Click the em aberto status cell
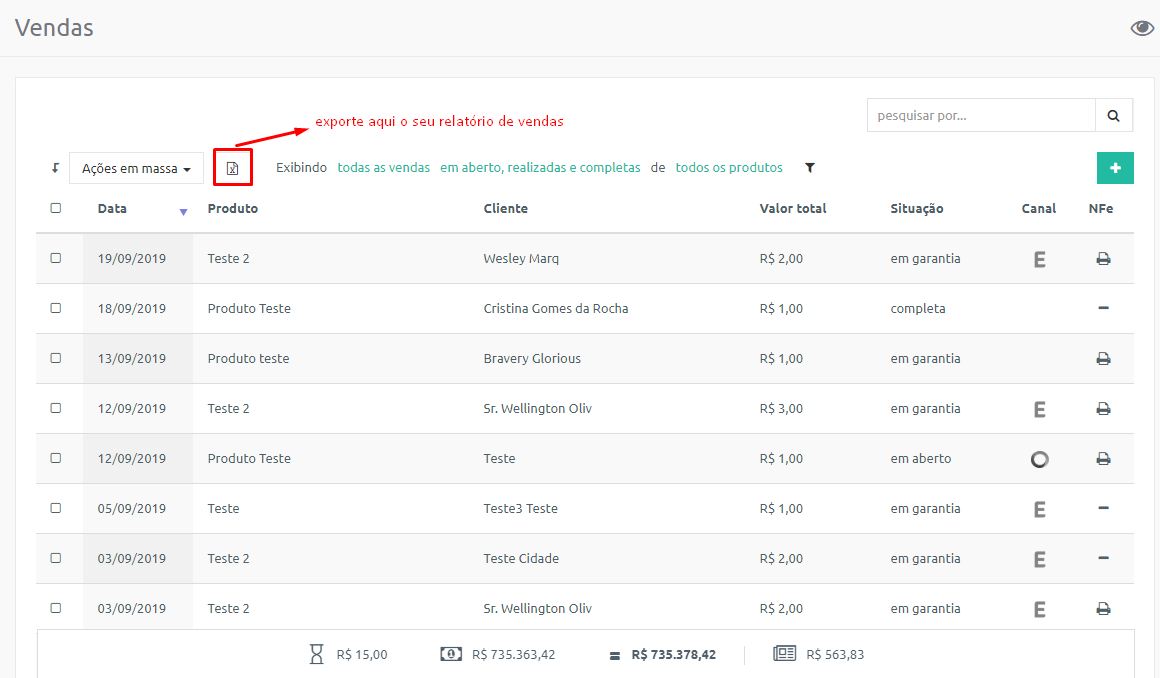 (x=920, y=459)
